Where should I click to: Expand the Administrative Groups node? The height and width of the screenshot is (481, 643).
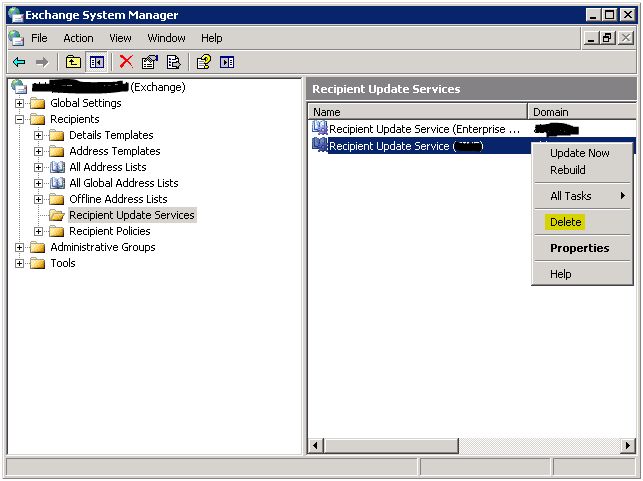click(19, 247)
